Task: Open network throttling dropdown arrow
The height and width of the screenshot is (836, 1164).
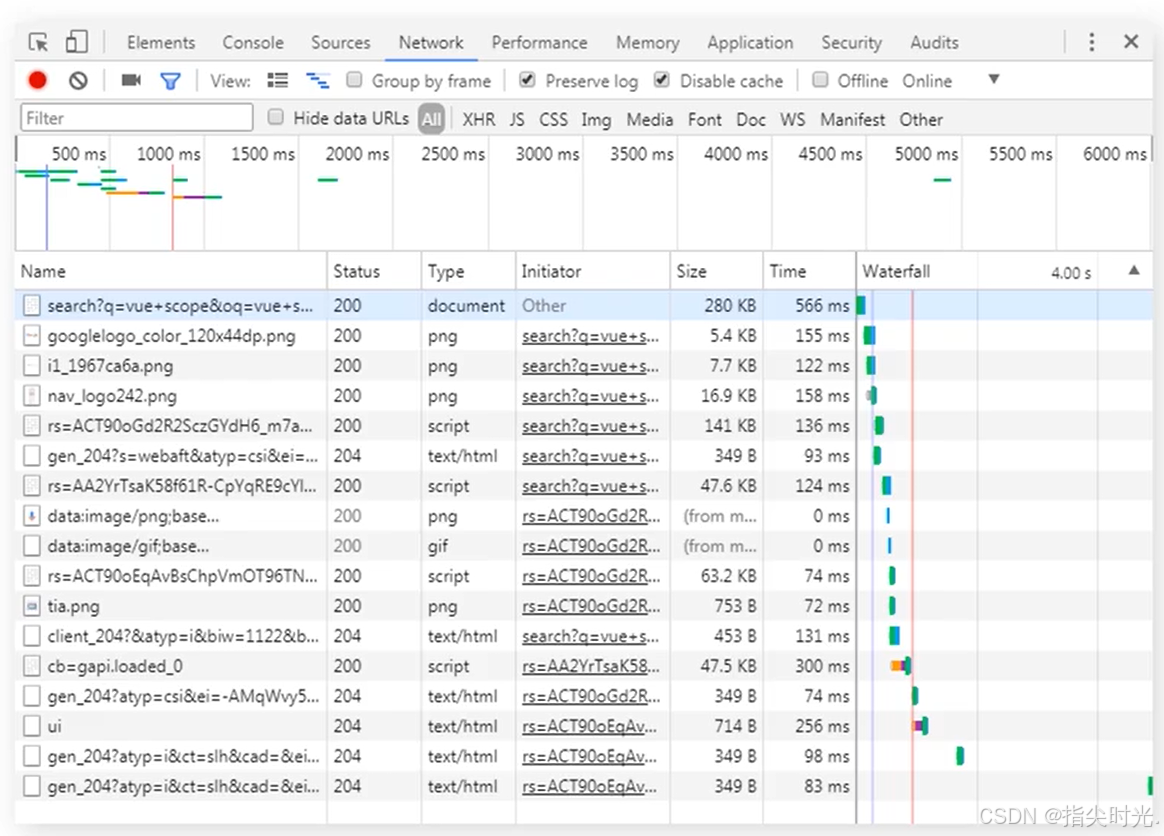Action: pos(994,79)
